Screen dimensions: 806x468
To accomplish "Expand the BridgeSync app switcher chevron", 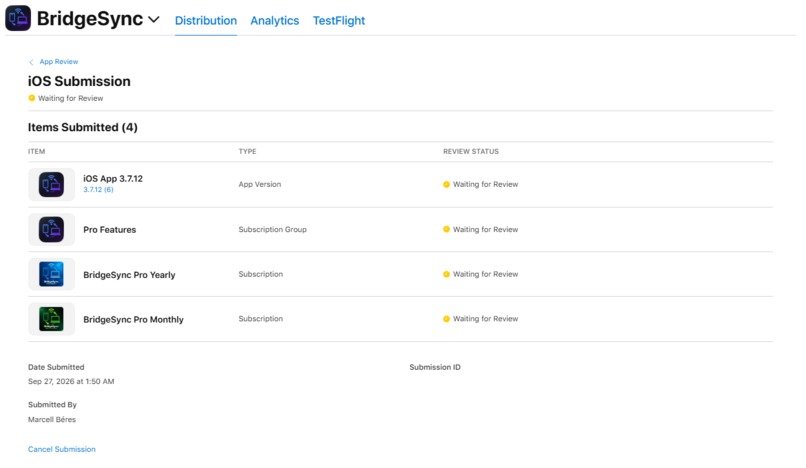I will [x=154, y=20].
